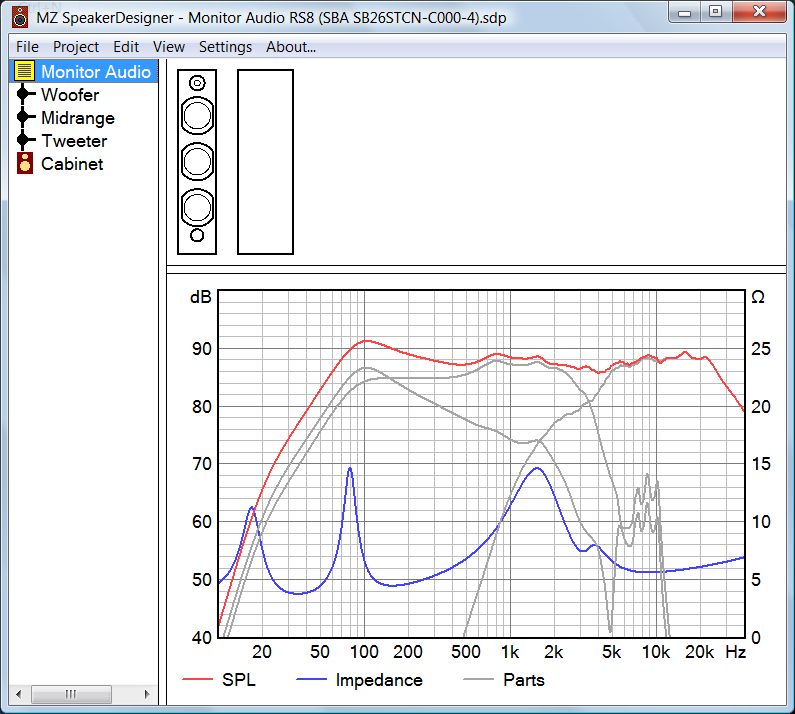The width and height of the screenshot is (795, 714).
Task: Click the Parts legend label
Action: click(524, 680)
